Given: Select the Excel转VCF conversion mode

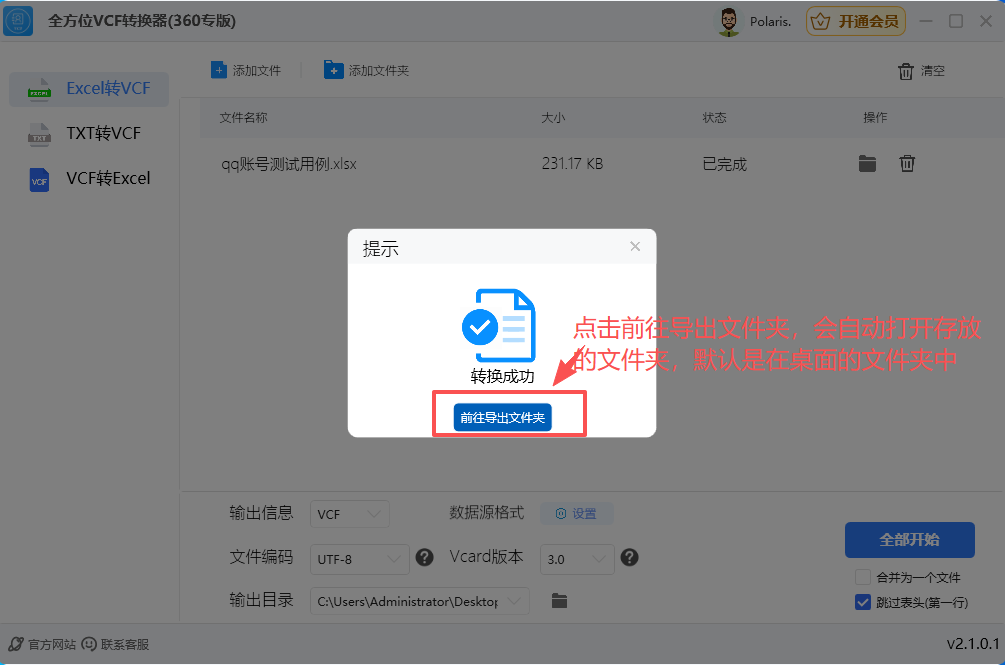Looking at the screenshot, I should point(88,88).
